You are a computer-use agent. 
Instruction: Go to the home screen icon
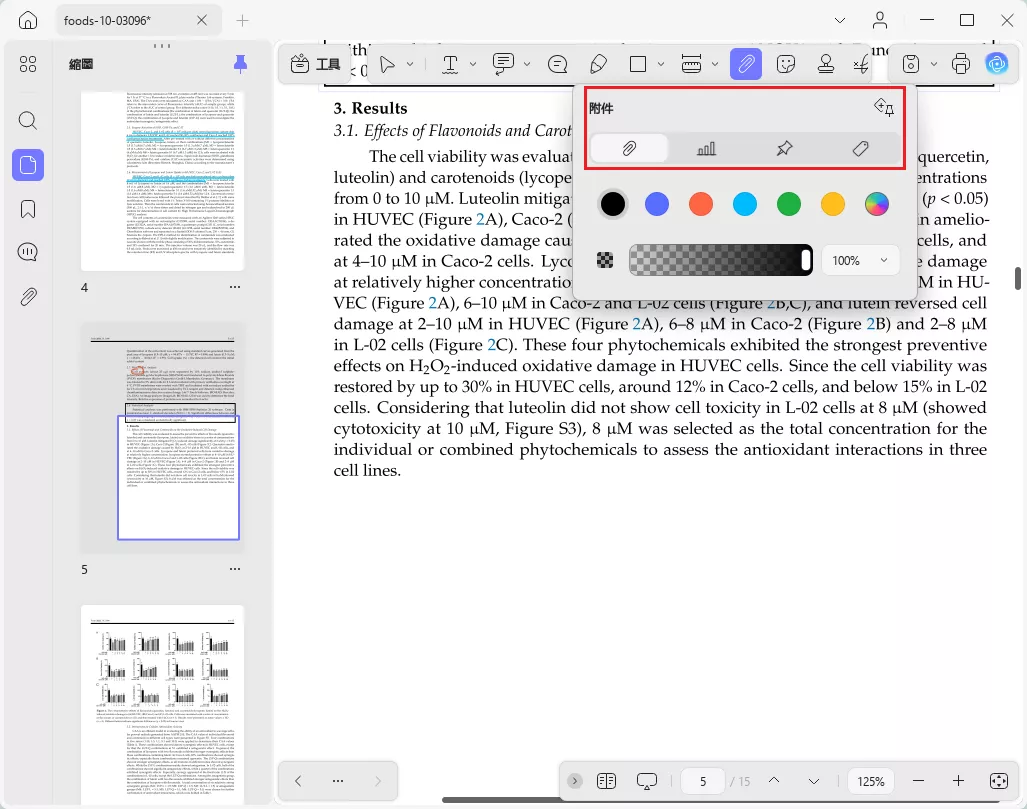[28, 20]
